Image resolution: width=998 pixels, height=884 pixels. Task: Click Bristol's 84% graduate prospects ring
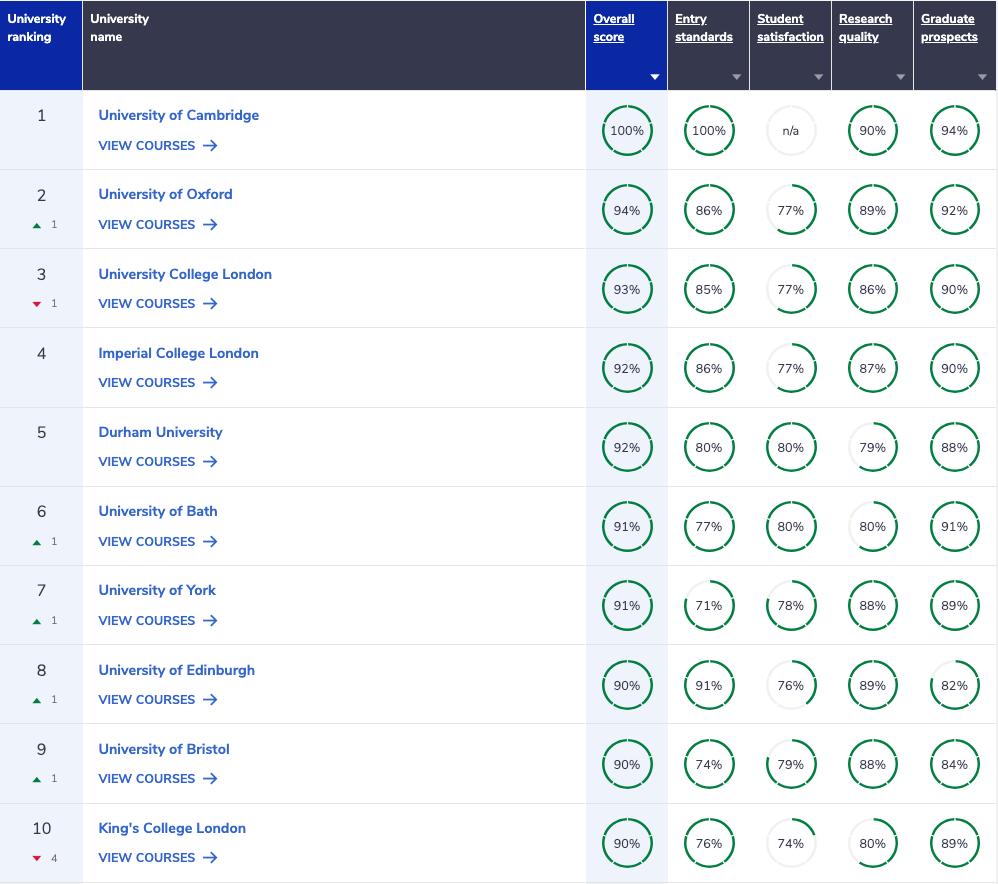tap(954, 764)
